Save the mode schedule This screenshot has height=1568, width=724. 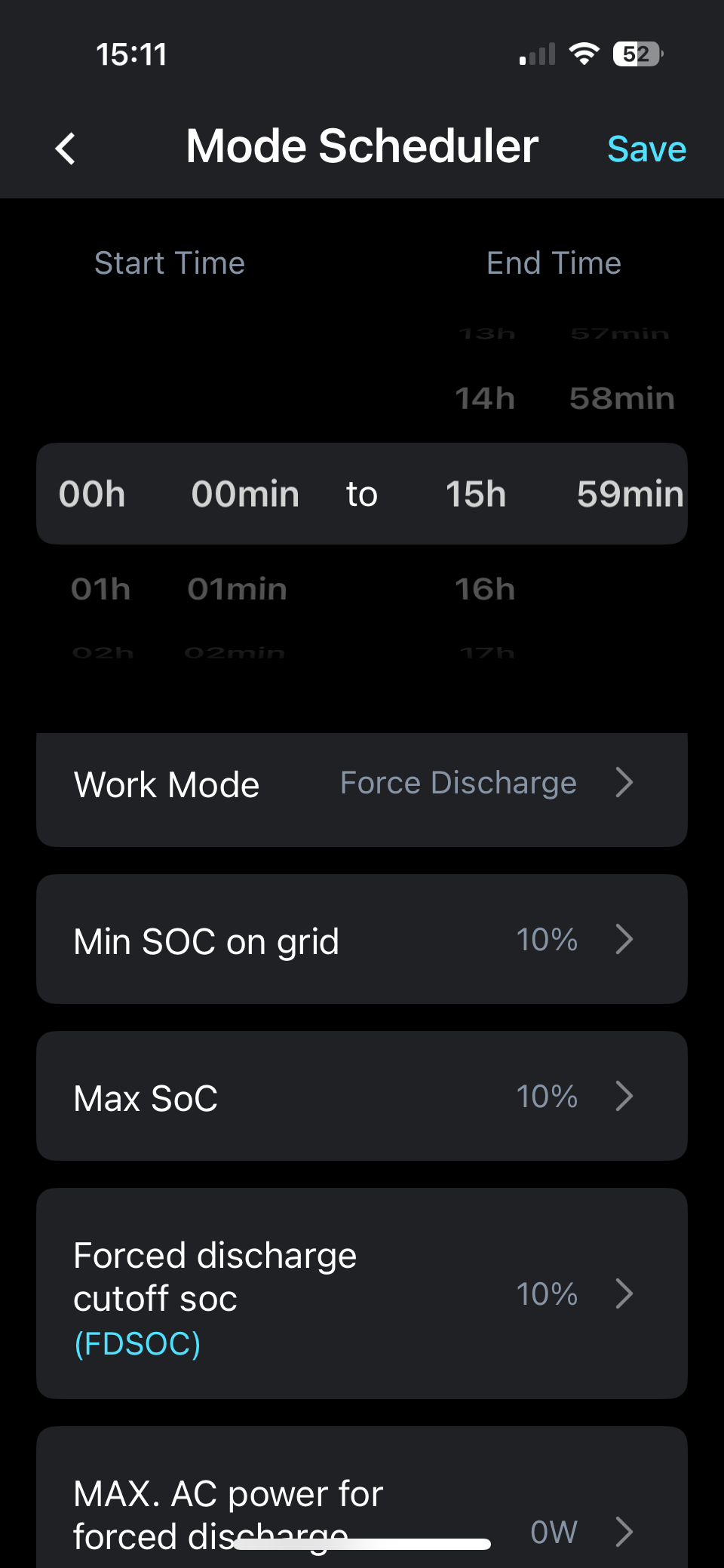[646, 149]
